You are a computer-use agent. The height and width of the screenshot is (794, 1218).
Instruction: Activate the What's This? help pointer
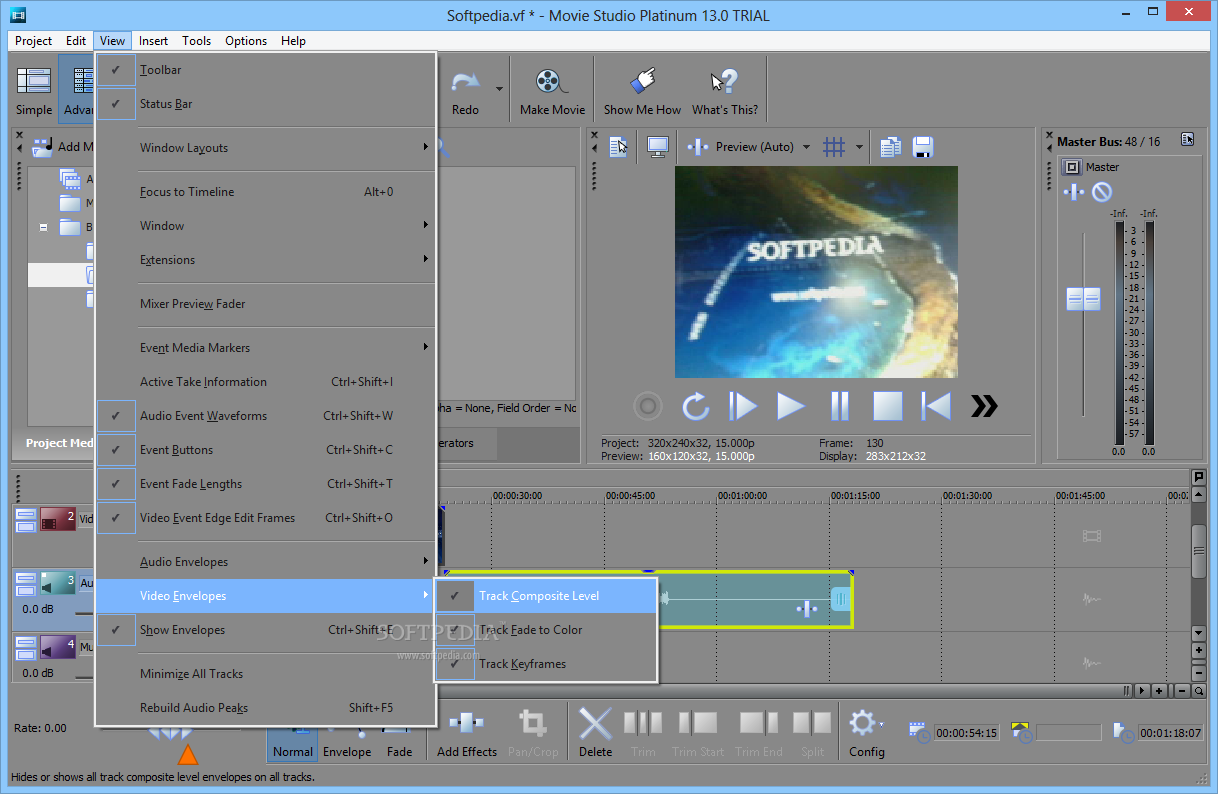point(724,91)
